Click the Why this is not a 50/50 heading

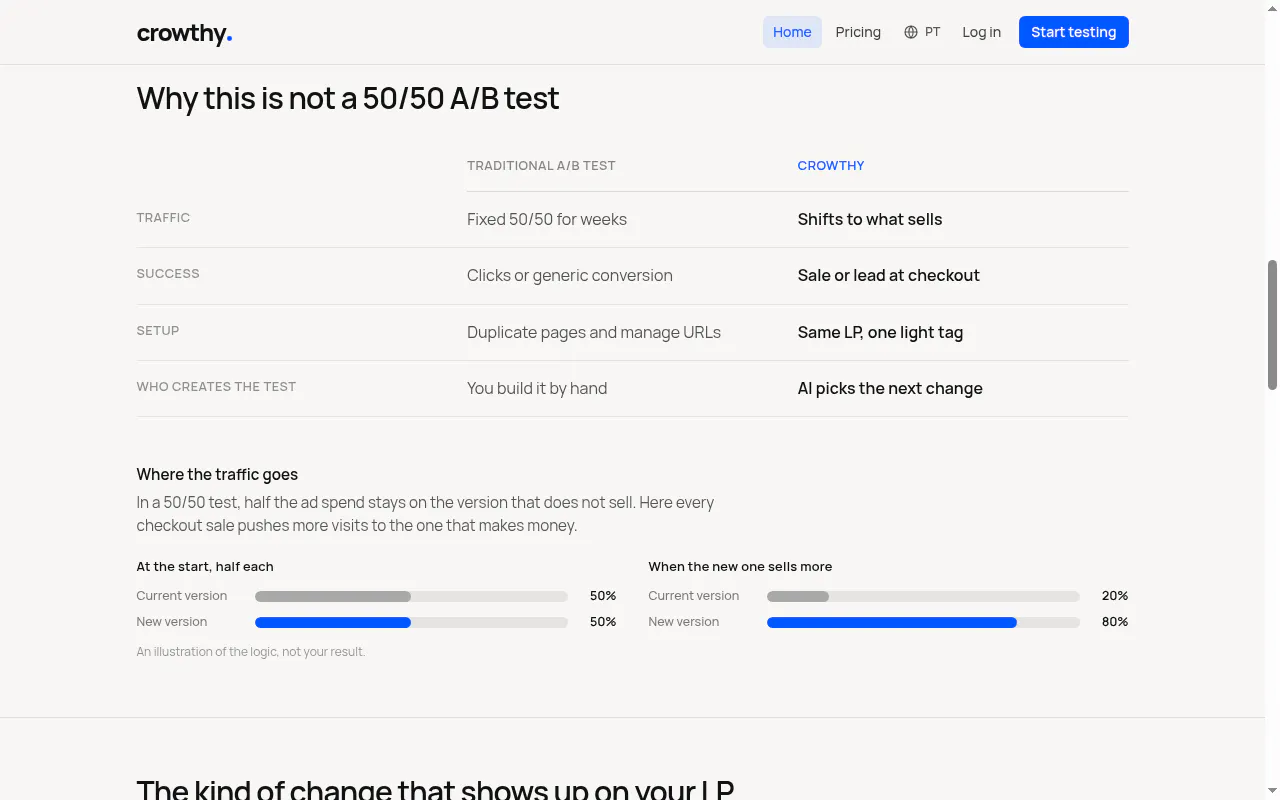pos(348,98)
